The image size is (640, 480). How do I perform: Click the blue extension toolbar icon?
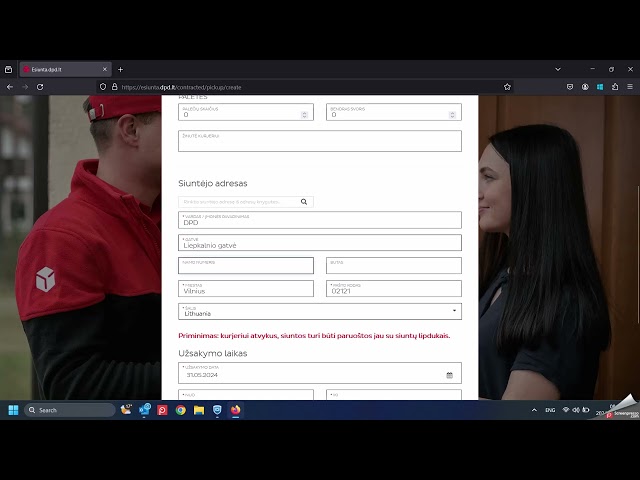(600, 87)
